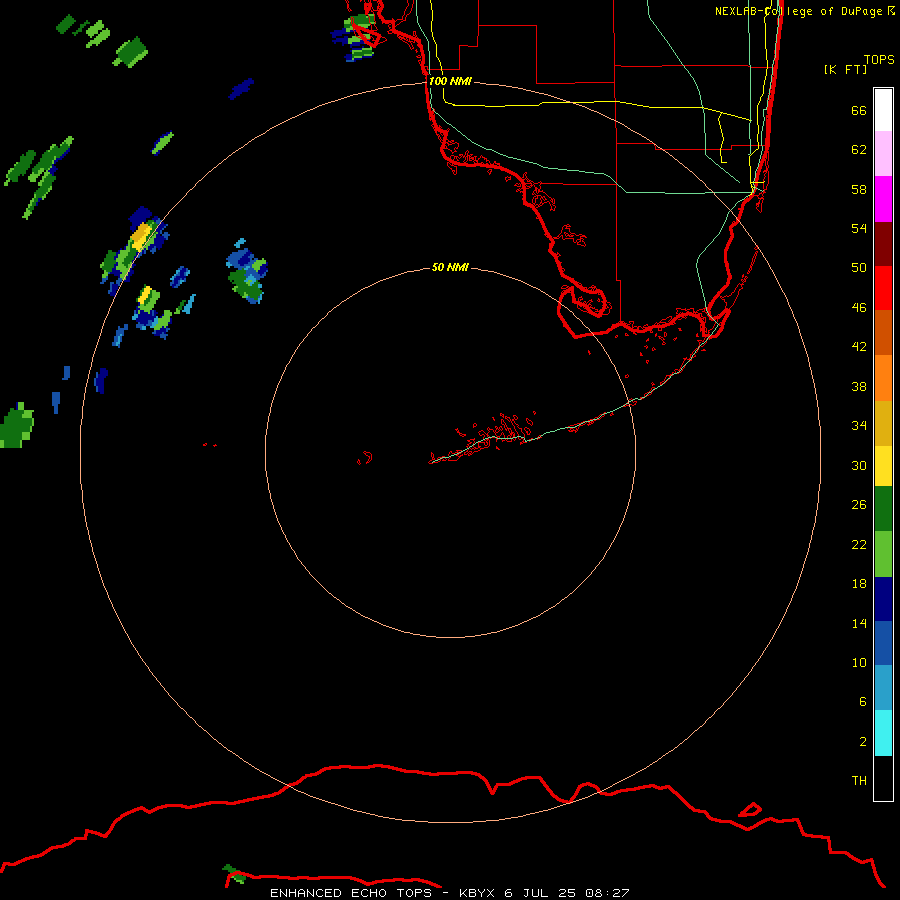900x900 pixels.
Task: Click legend value "6"
Action: point(863,701)
